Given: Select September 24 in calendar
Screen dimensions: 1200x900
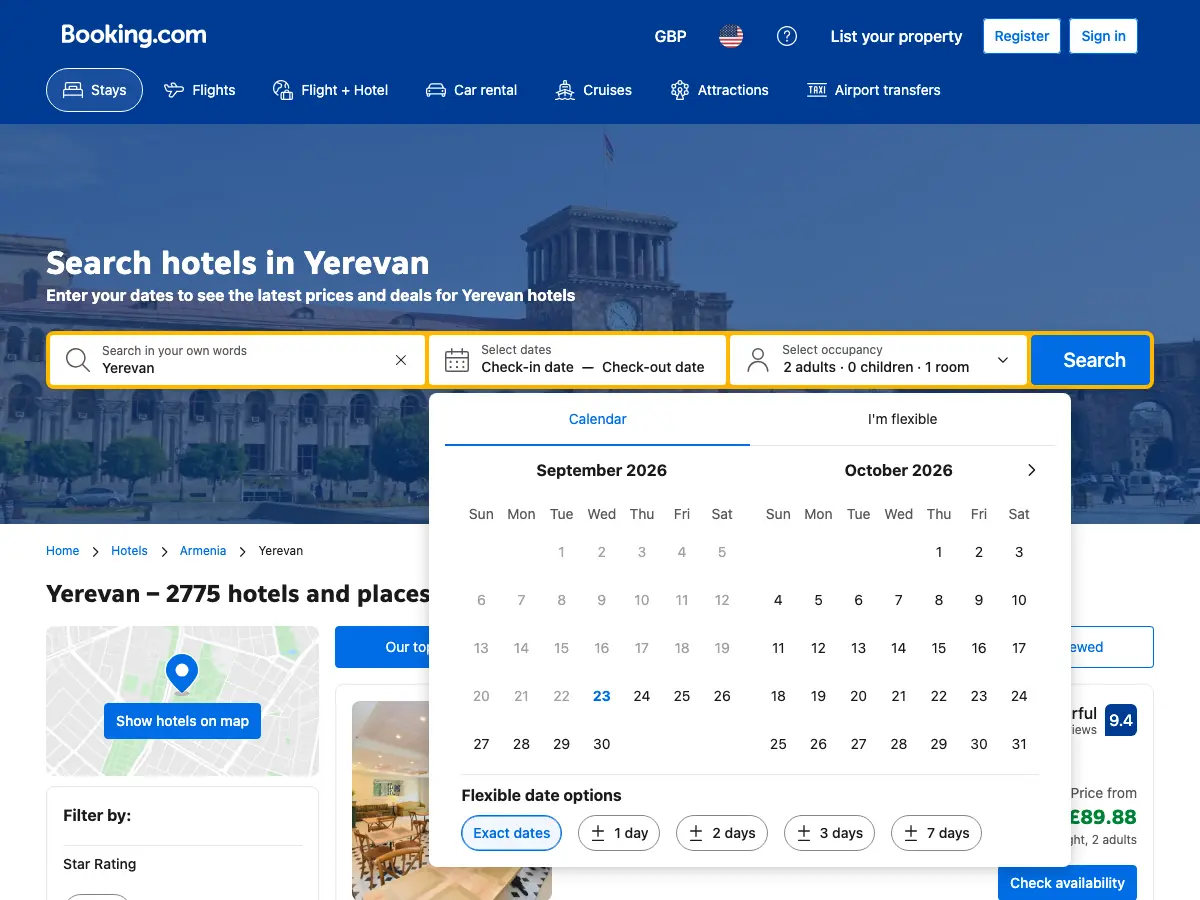Looking at the screenshot, I should [642, 696].
